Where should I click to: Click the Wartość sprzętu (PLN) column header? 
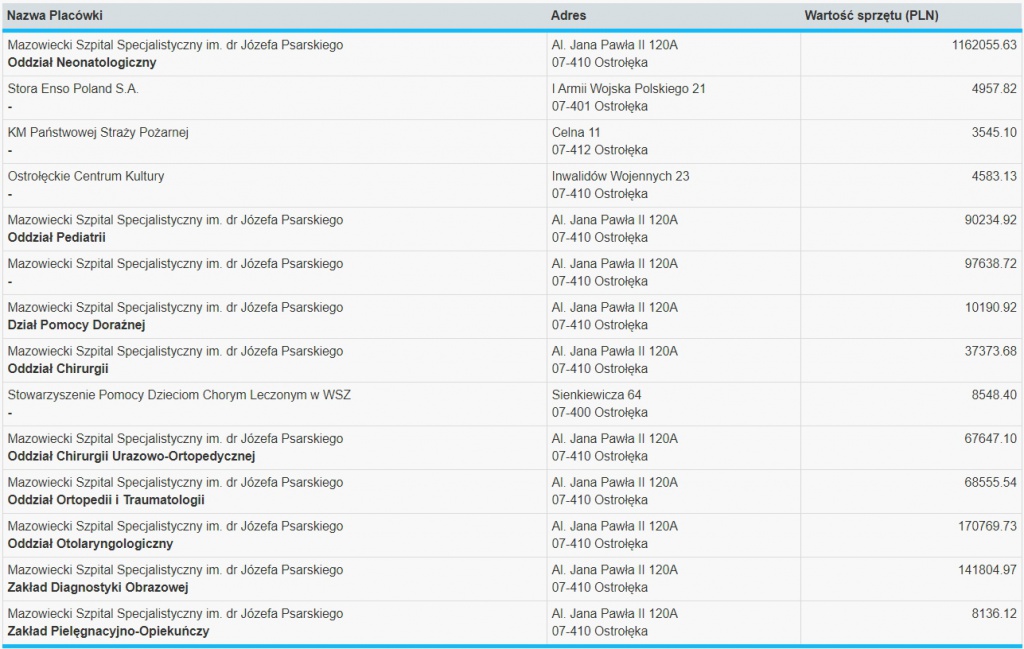[871, 15]
